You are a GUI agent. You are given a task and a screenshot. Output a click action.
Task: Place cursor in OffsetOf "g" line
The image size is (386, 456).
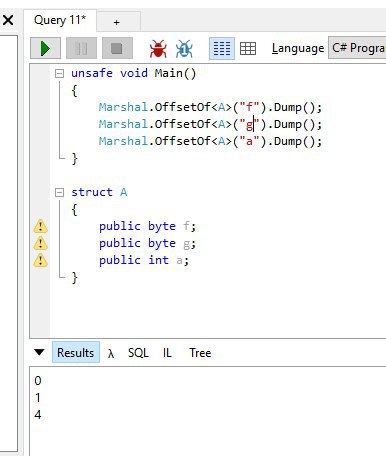(x=210, y=124)
